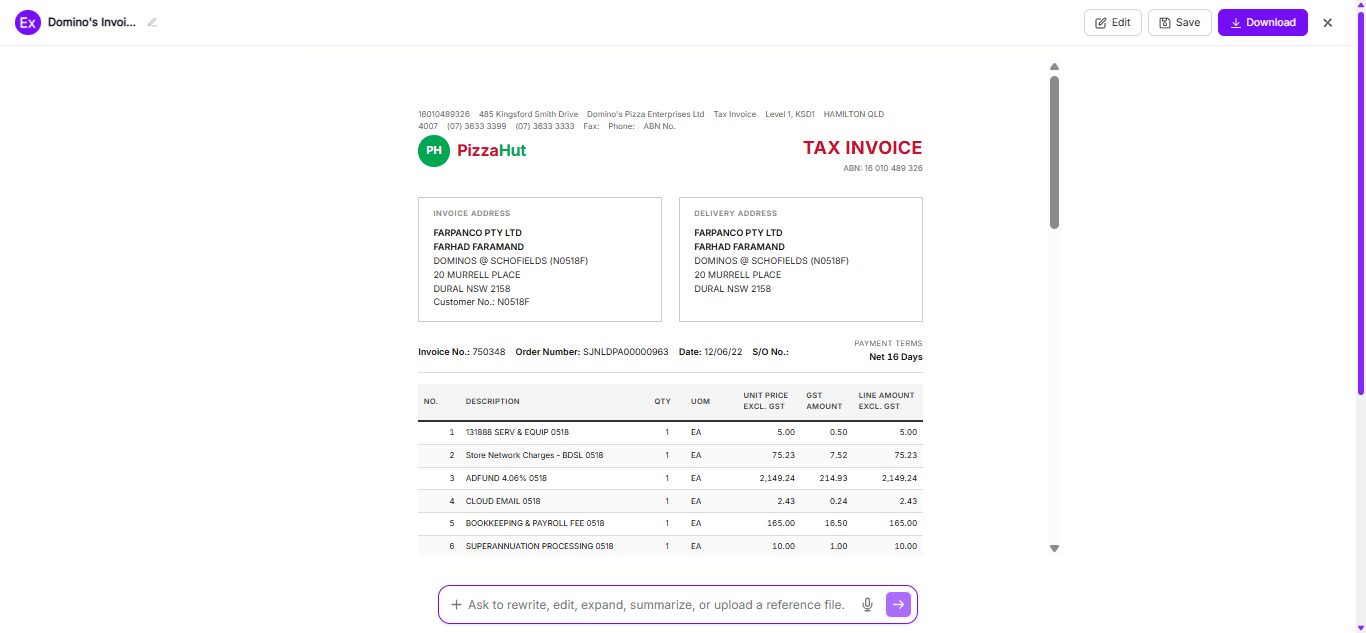The width and height of the screenshot is (1366, 633).
Task: Click GST amount 16.50
Action: tap(836, 523)
